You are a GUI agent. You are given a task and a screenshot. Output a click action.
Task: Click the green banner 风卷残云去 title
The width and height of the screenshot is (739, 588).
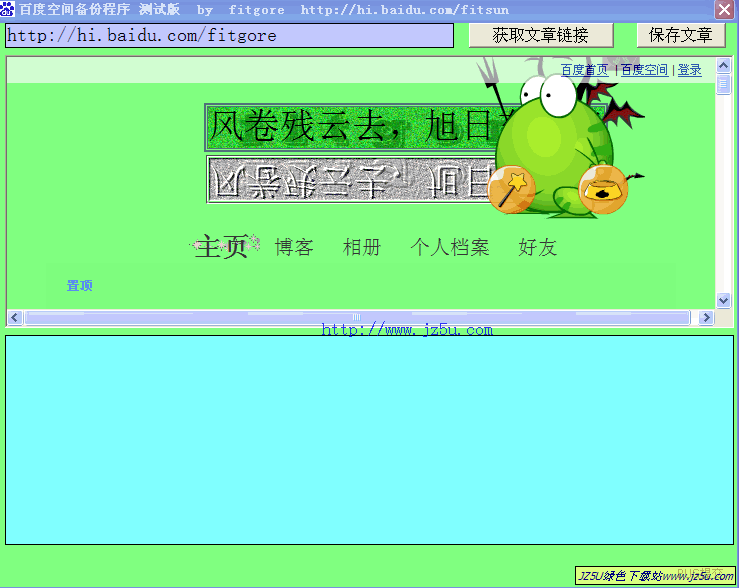[351, 127]
